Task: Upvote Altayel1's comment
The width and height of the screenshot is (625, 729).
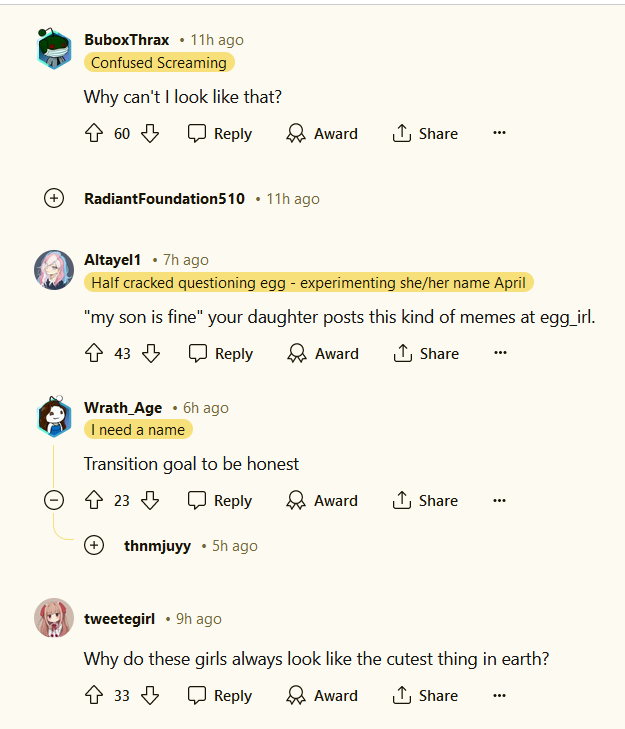Action: 94,354
